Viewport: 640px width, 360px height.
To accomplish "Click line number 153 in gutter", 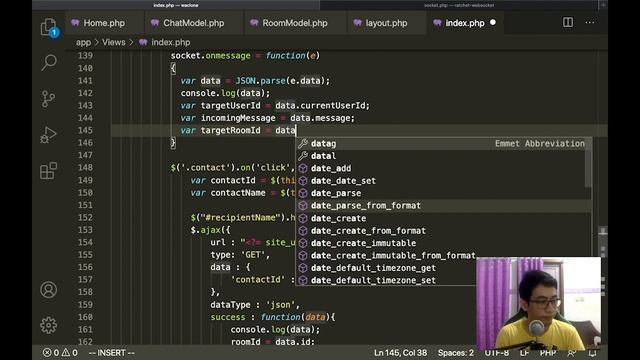I will coord(85,230).
